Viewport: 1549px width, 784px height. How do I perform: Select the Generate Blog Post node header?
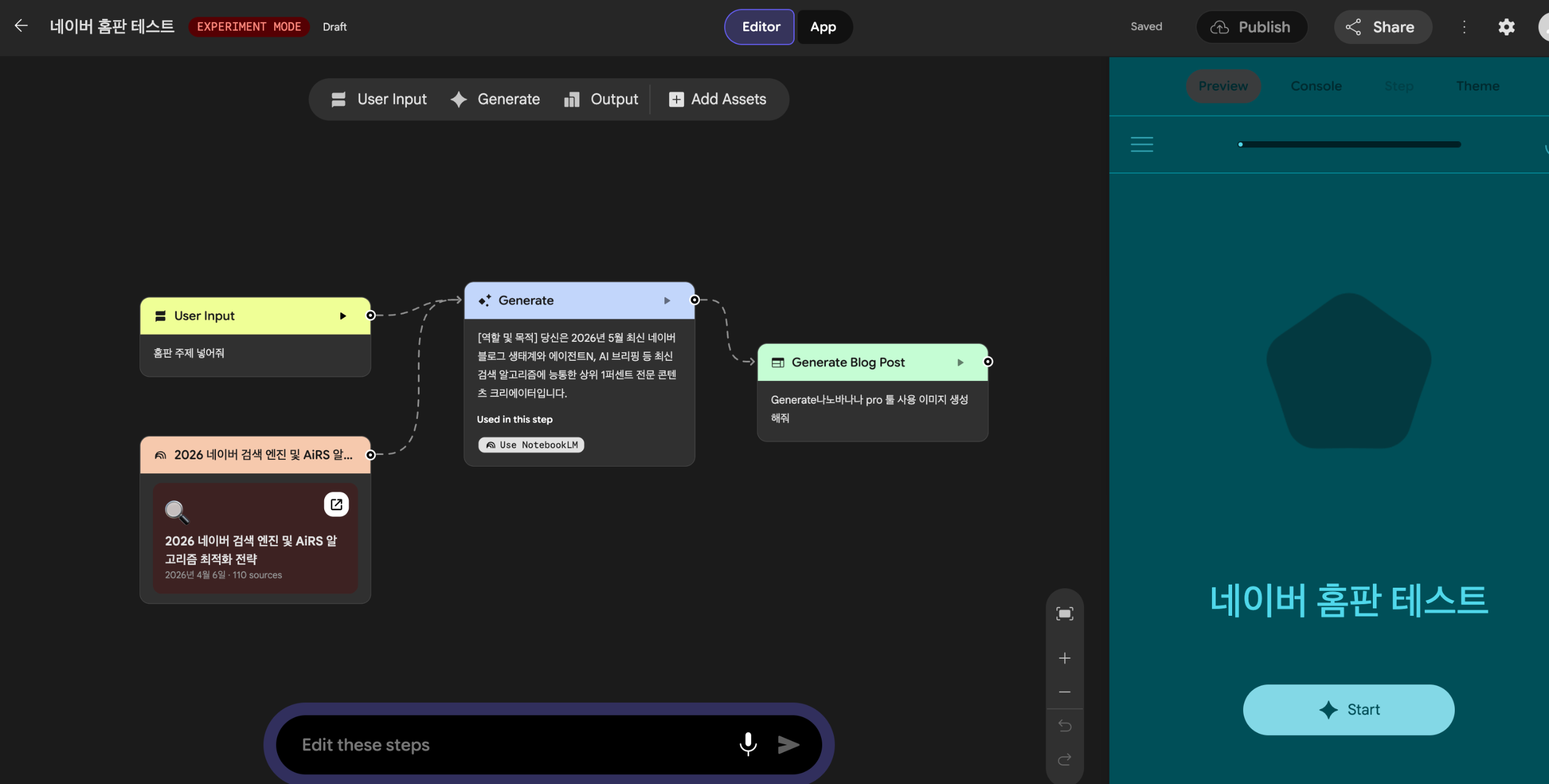pyautogui.click(x=872, y=363)
